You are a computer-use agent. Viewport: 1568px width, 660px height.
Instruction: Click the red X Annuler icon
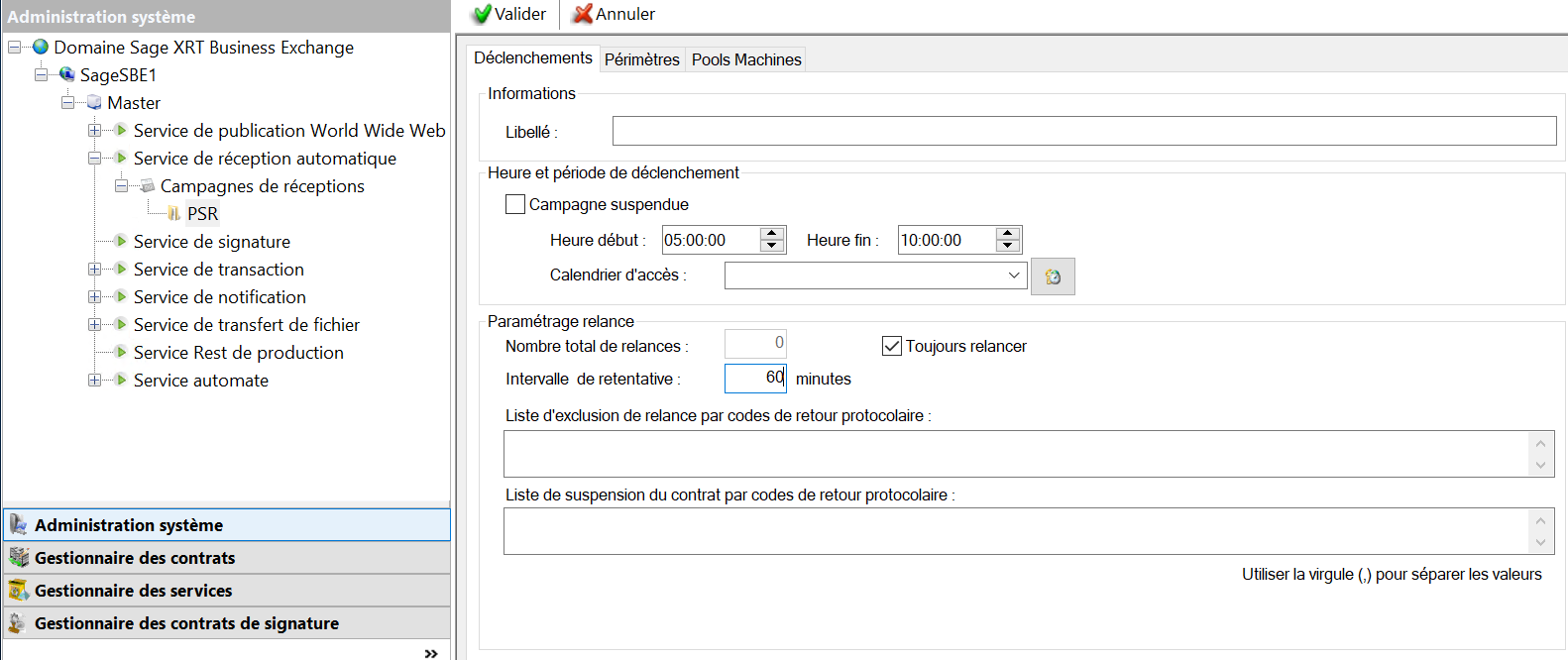(583, 14)
